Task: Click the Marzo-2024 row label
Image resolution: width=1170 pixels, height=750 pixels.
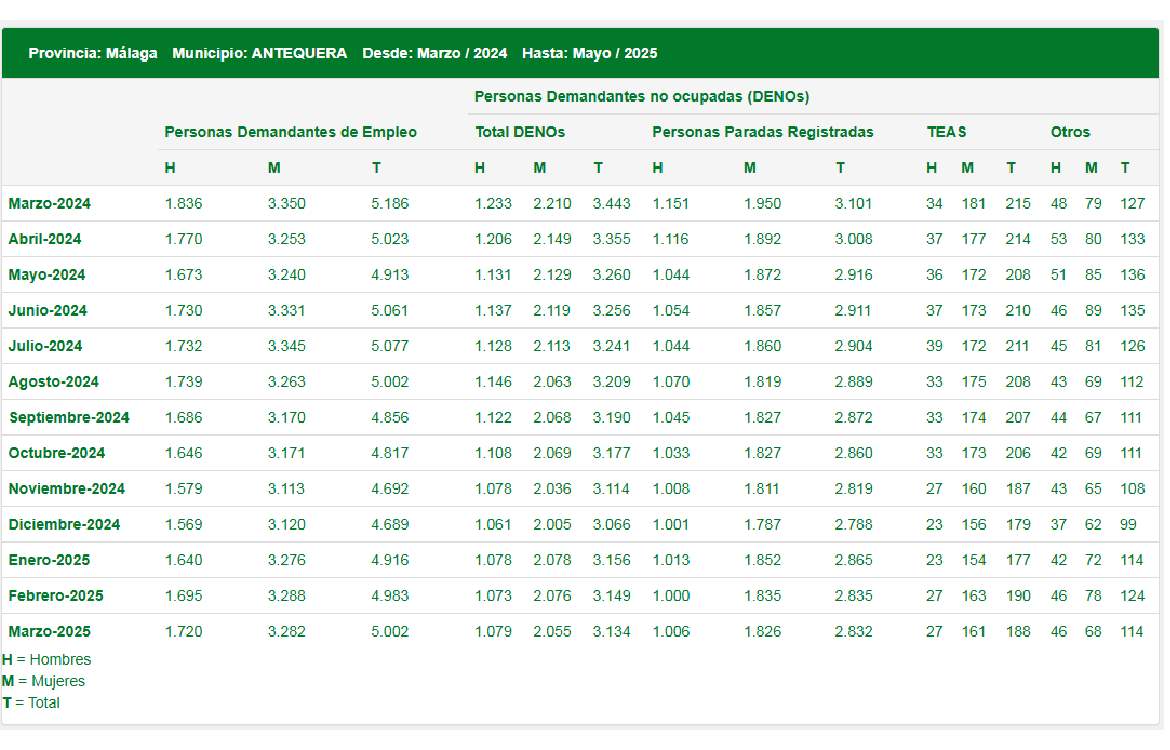Action: point(49,204)
